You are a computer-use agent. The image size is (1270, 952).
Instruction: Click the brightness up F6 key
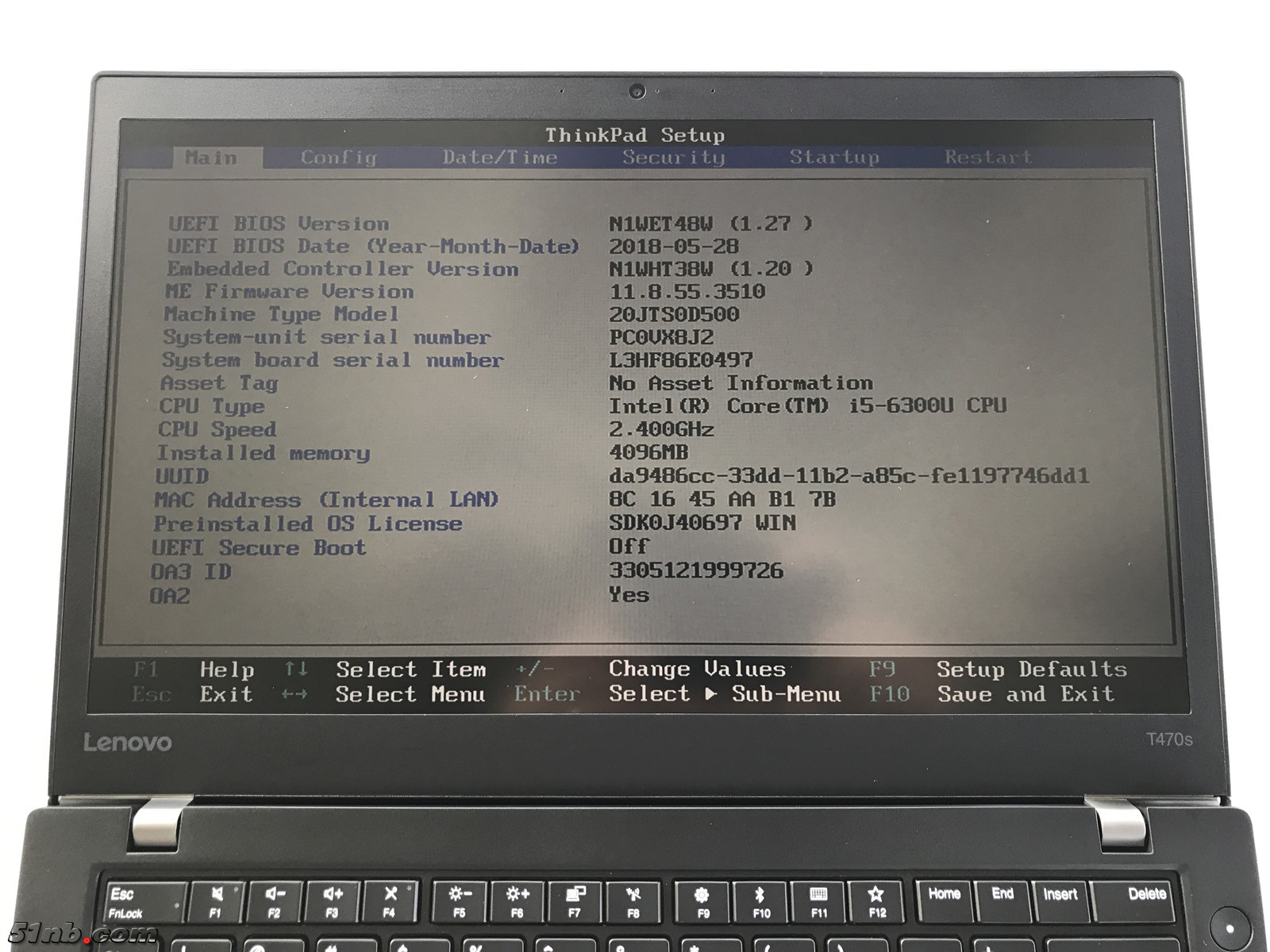[518, 902]
